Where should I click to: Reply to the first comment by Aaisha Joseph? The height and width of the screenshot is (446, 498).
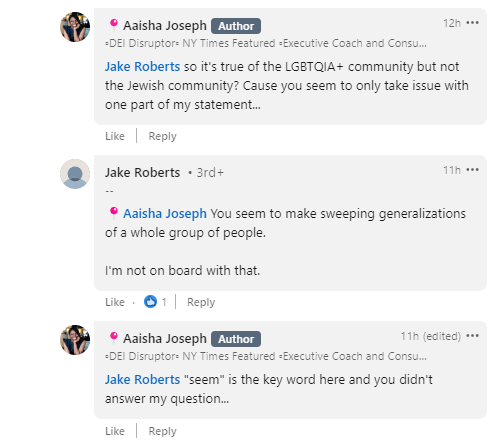coord(162,136)
